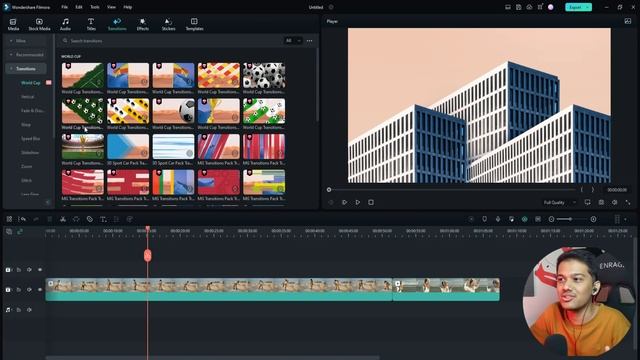
Task: Open the Export dropdown arrow
Action: click(x=588, y=7)
